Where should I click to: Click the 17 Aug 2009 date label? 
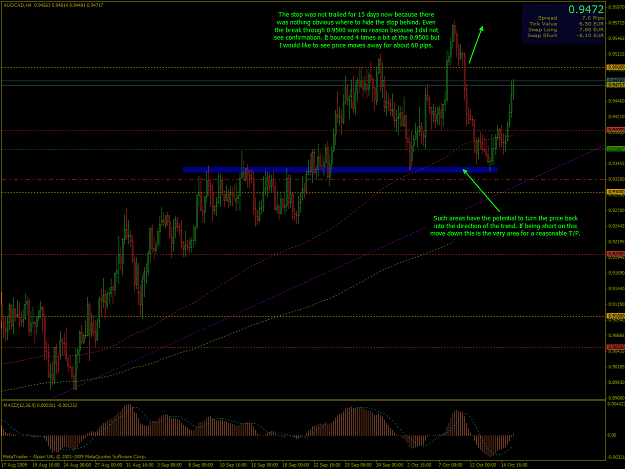pyautogui.click(x=14, y=465)
